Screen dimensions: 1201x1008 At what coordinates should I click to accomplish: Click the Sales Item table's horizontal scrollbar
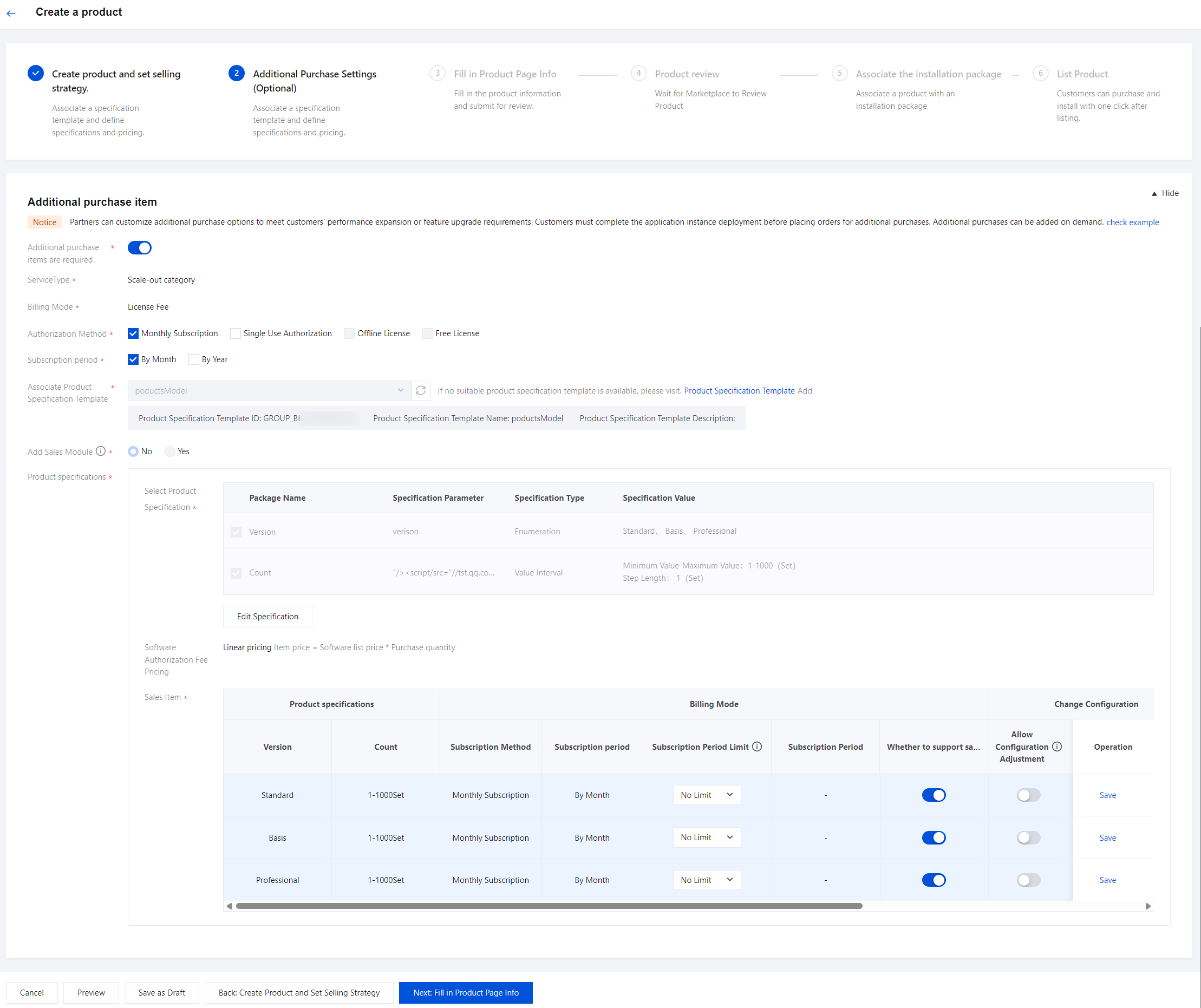(x=549, y=906)
